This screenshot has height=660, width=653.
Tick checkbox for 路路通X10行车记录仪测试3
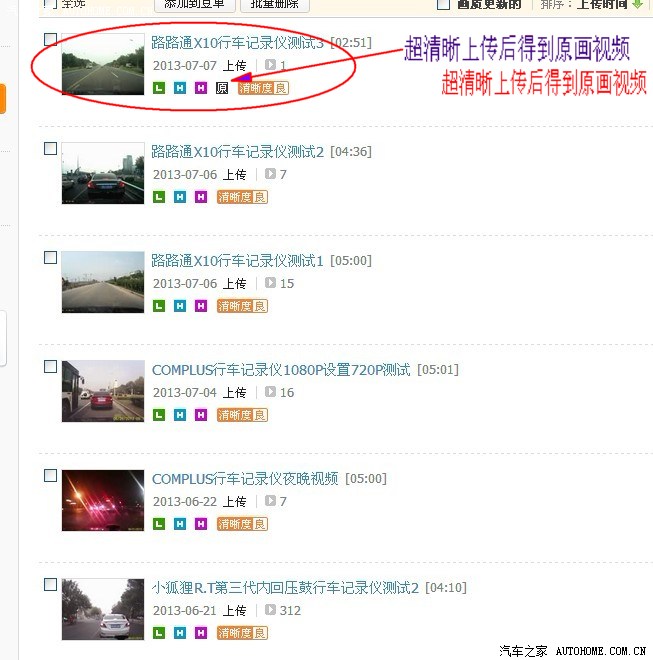51,40
